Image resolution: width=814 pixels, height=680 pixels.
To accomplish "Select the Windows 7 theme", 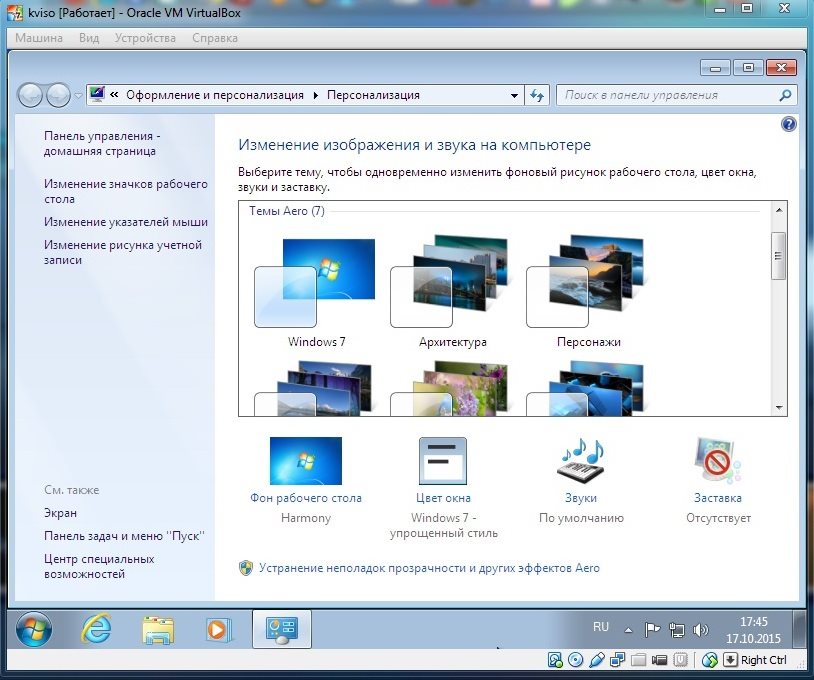I will pos(315,293).
